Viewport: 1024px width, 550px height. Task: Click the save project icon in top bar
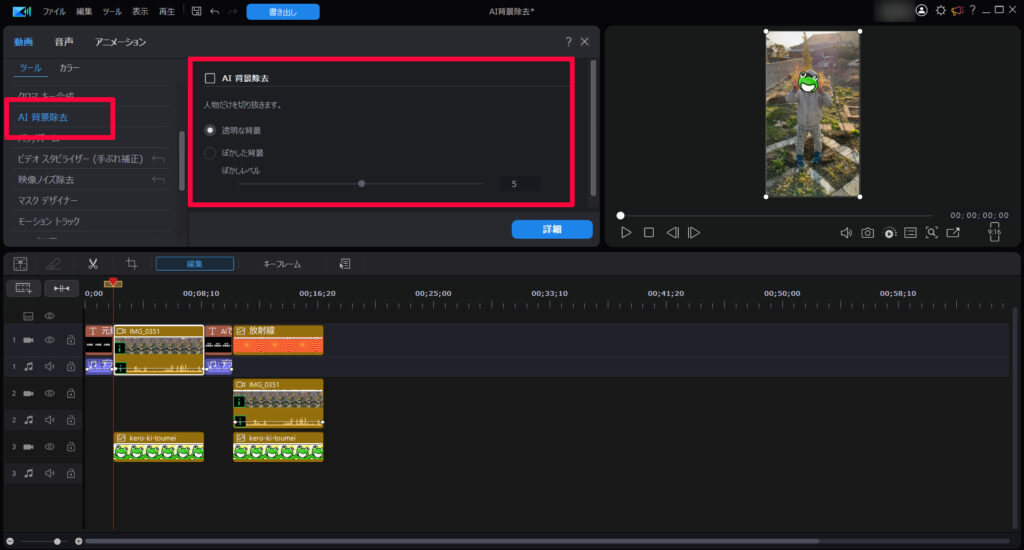tap(197, 11)
